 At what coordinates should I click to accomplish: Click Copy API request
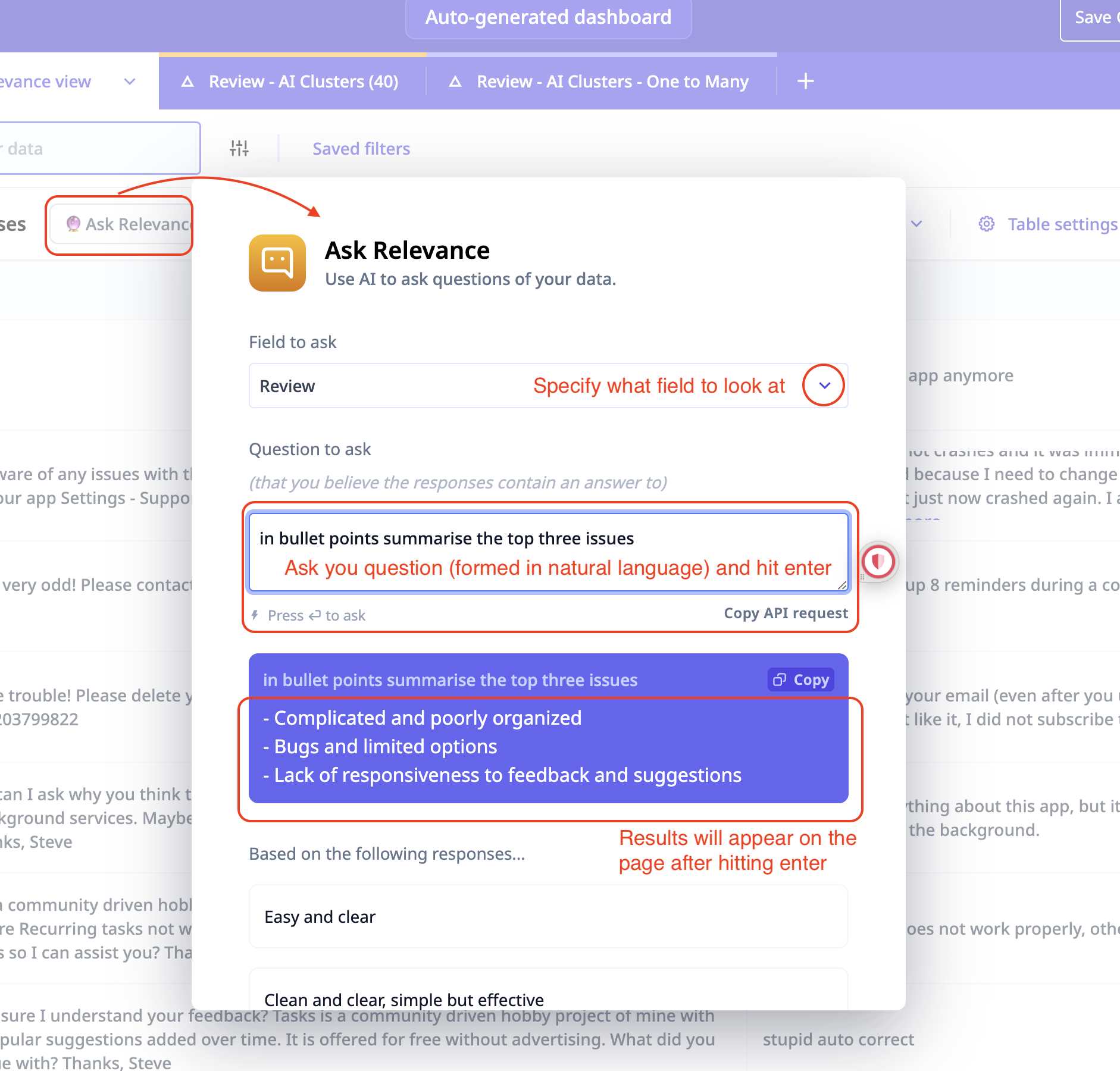(786, 613)
